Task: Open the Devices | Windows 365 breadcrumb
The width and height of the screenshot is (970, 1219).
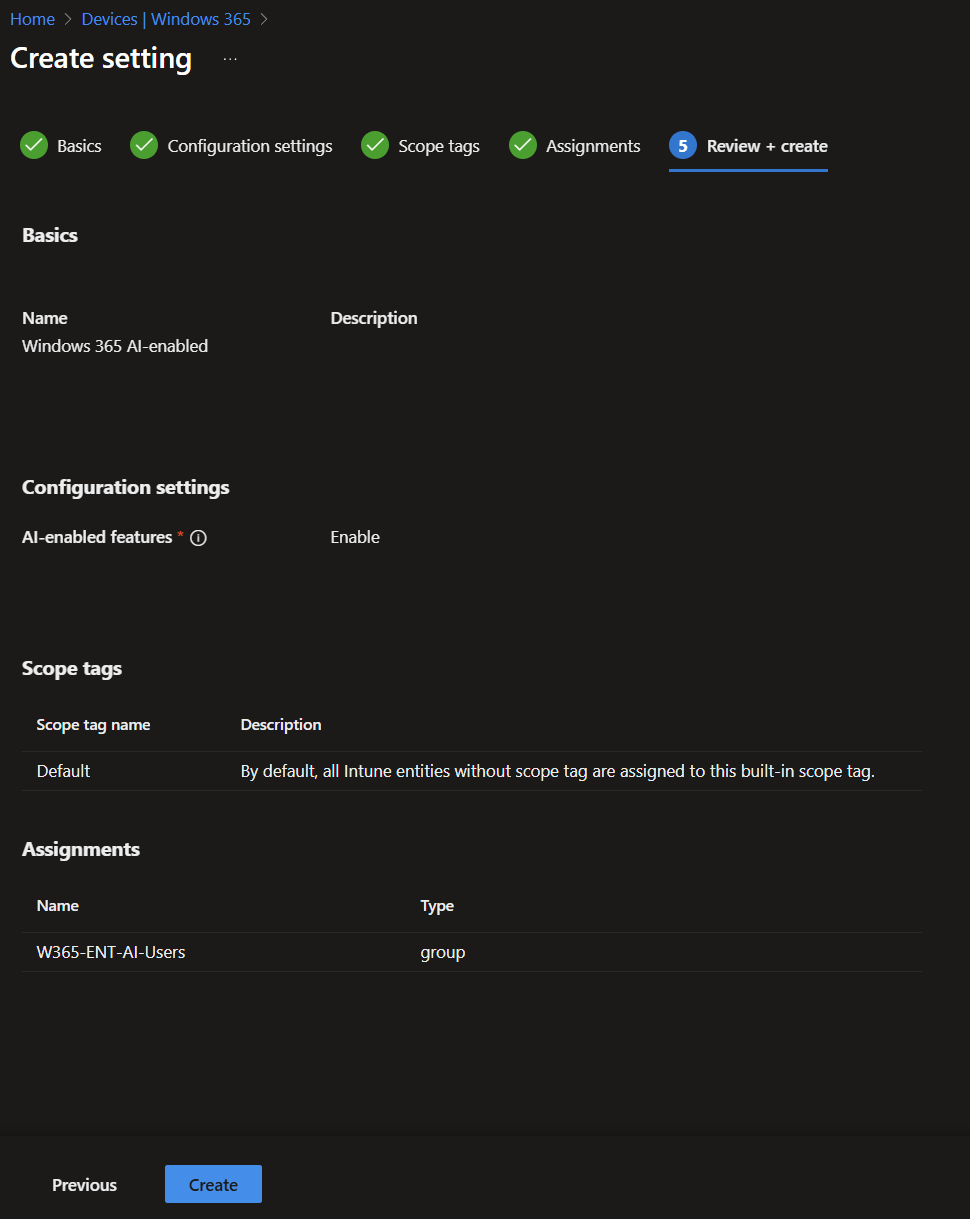Action: pyautogui.click(x=166, y=20)
